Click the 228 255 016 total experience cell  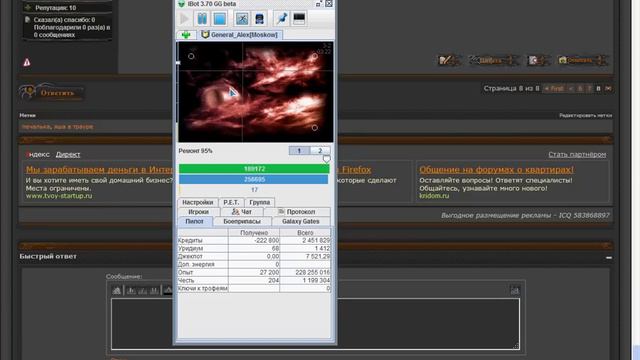(305, 272)
